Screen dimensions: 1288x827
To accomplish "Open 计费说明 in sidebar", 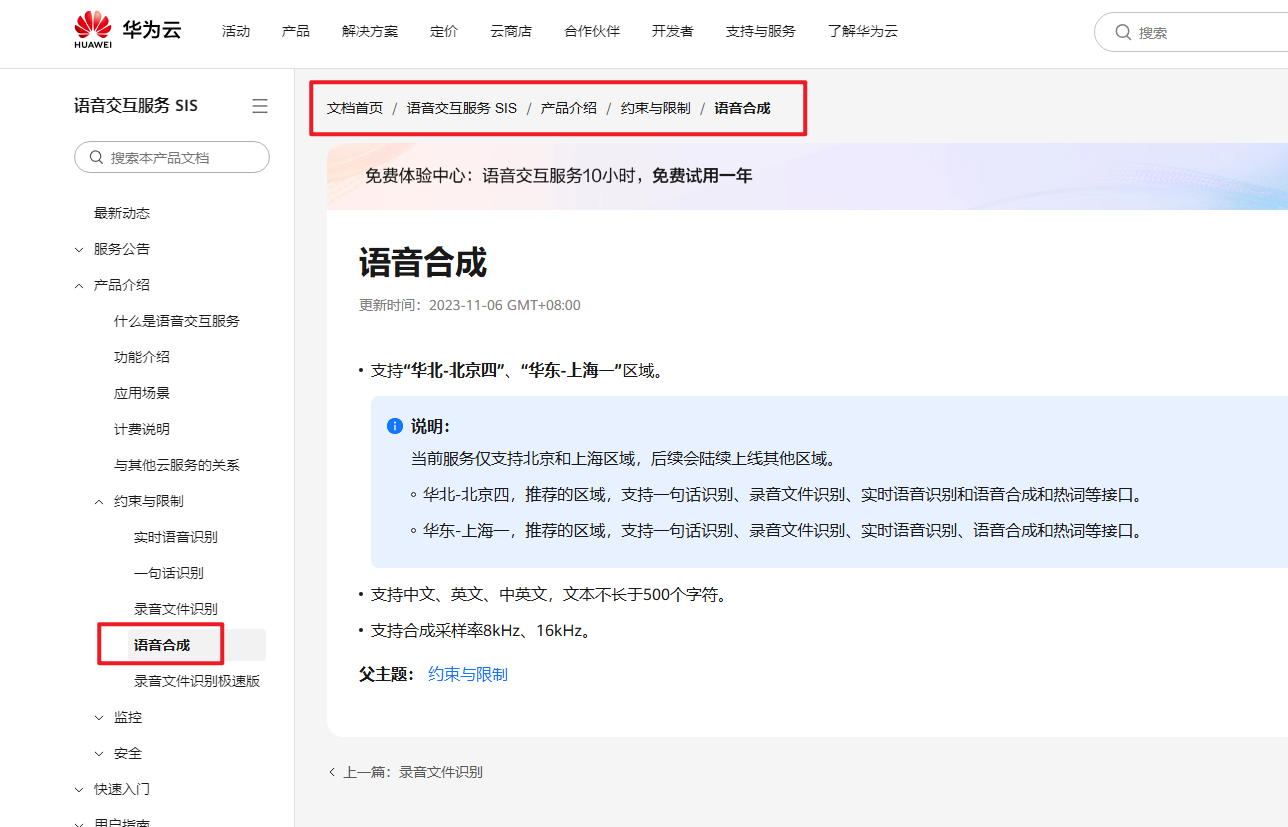I will pyautogui.click(x=142, y=429).
